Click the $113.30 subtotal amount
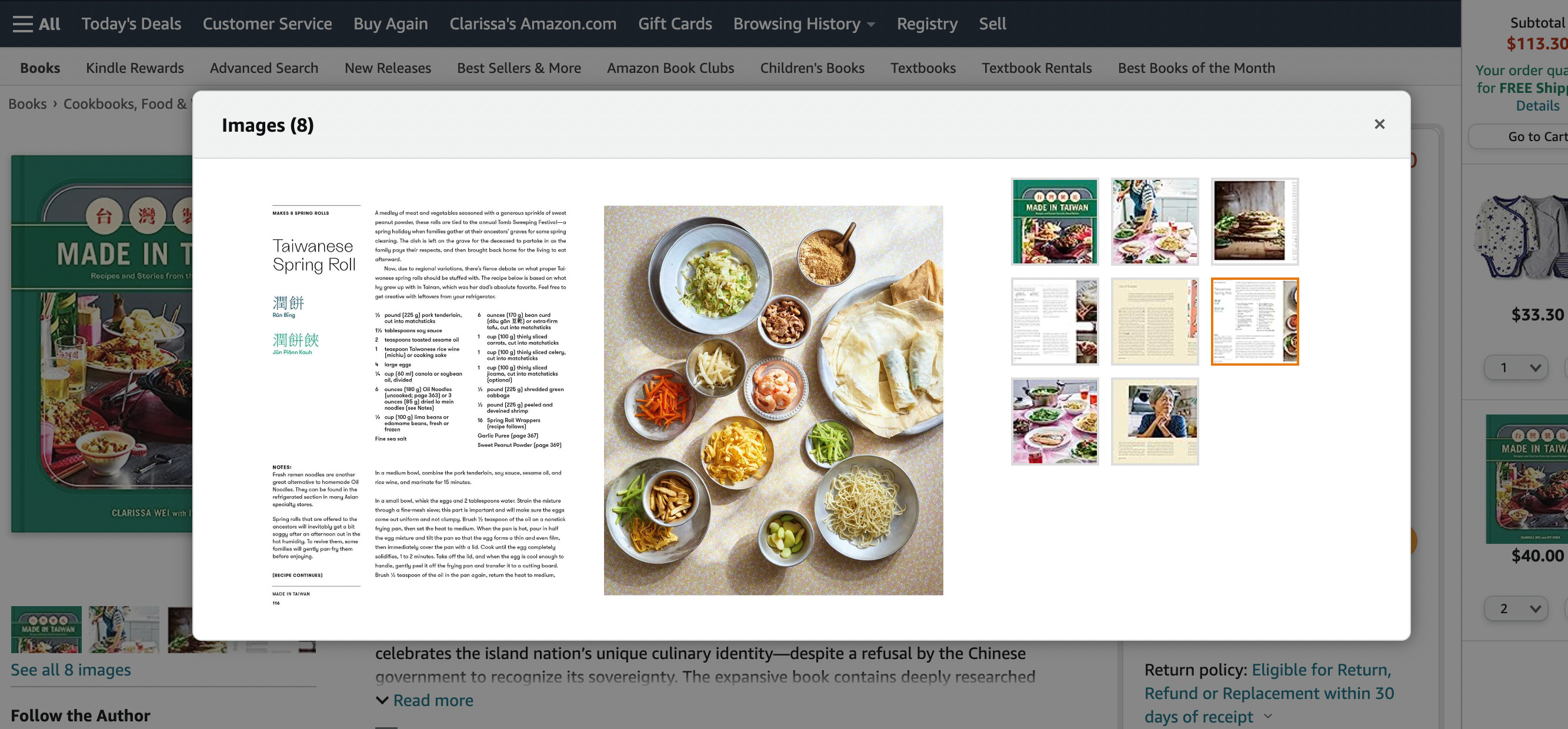1568x729 pixels. (1537, 44)
